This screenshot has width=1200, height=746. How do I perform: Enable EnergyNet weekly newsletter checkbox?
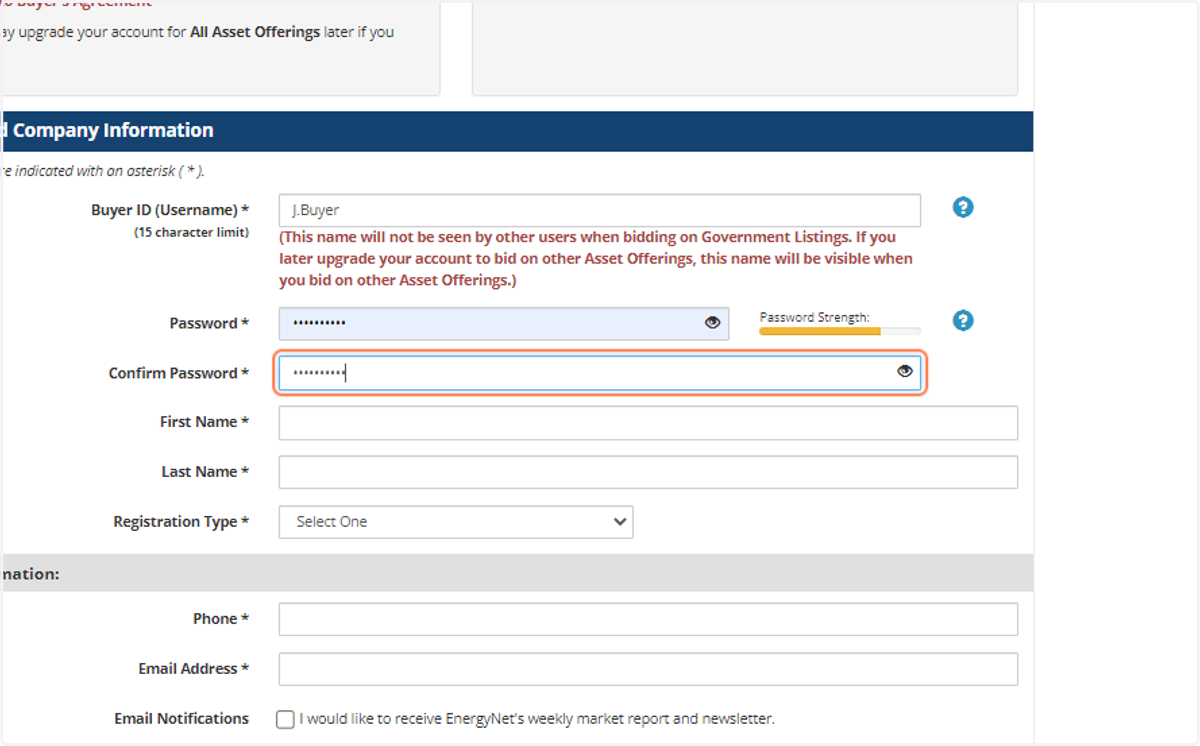pyautogui.click(x=285, y=719)
